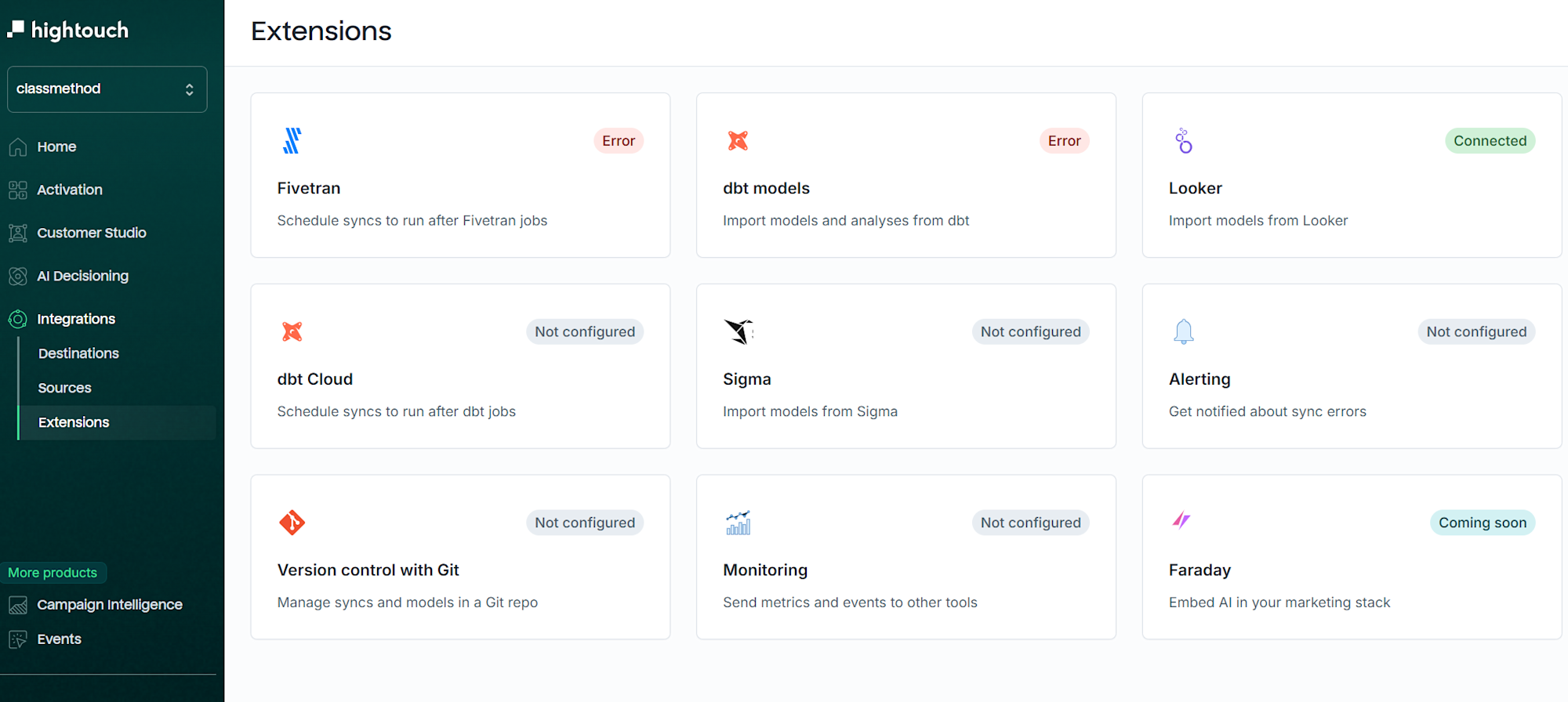The height and width of the screenshot is (702, 1568).
Task: Click the Hightouch logo in sidebar
Action: tap(68, 30)
